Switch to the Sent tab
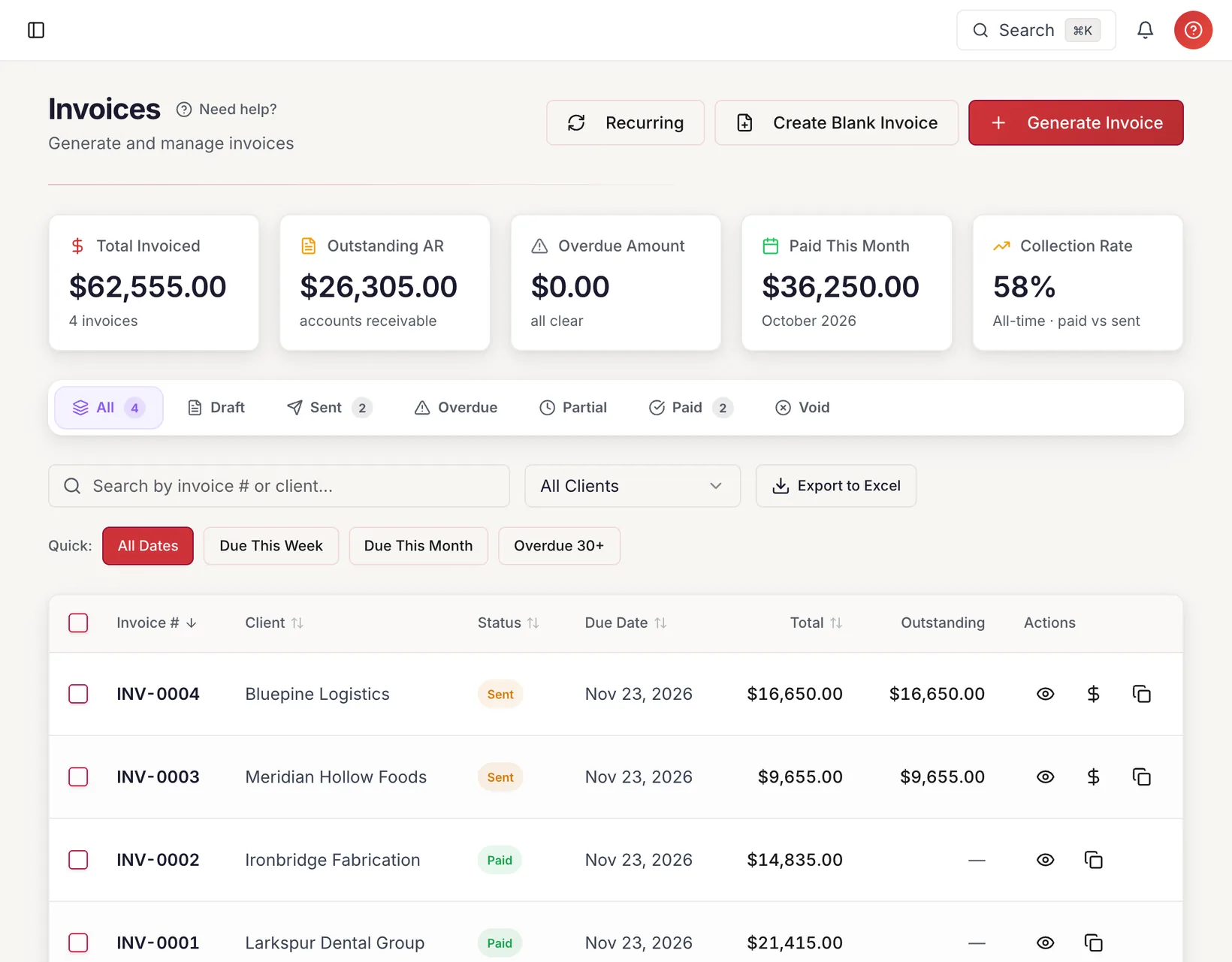 (x=329, y=408)
